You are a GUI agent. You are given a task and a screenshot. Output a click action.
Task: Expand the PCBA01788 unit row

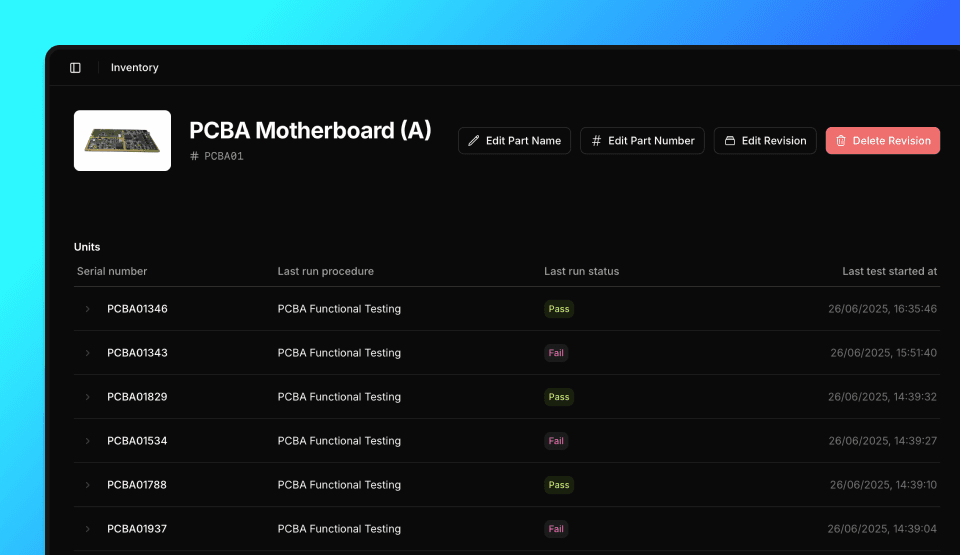coord(88,485)
